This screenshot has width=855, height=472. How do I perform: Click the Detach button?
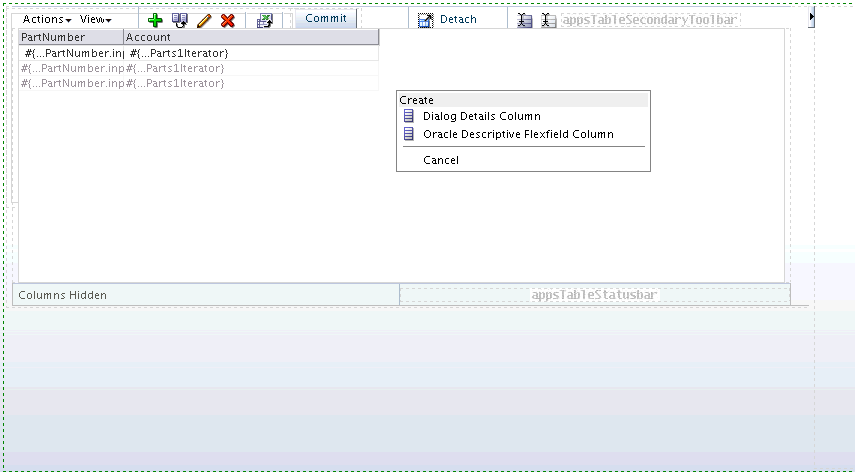pyautogui.click(x=458, y=20)
